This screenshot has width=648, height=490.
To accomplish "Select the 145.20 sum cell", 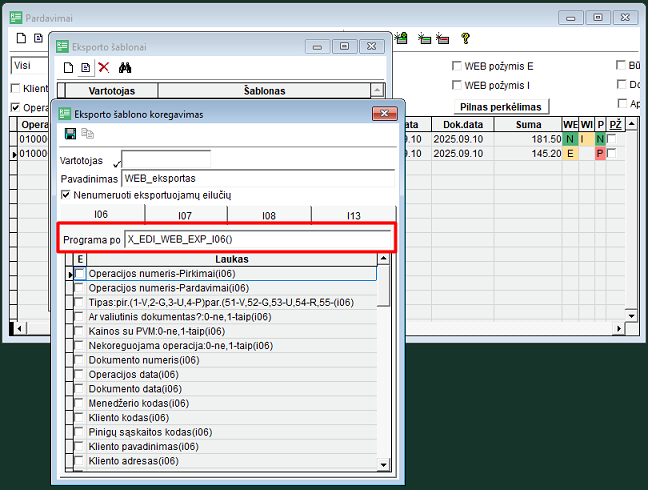I will click(x=528, y=153).
